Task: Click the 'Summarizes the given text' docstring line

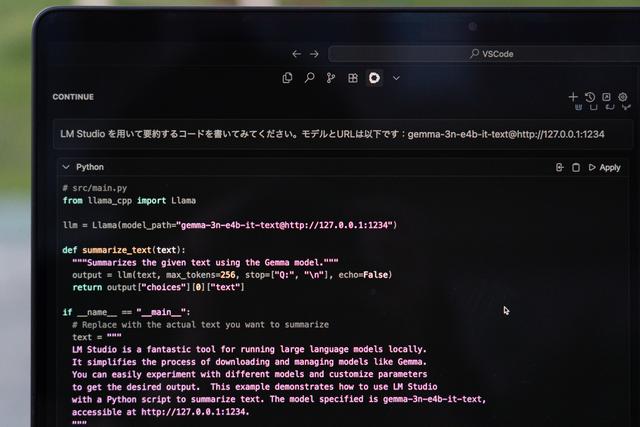Action: coord(205,262)
